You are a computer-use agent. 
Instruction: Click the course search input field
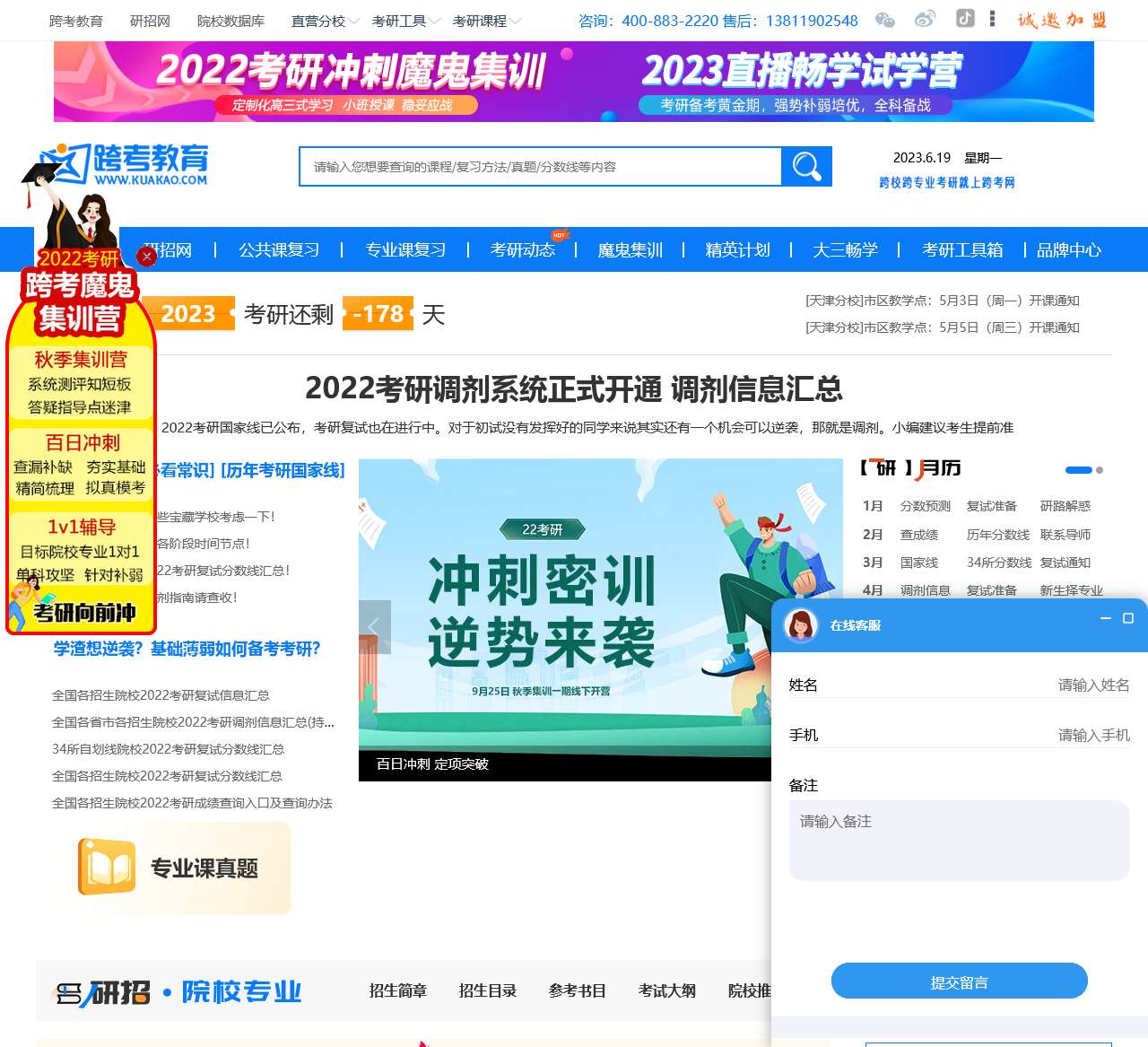point(540,167)
